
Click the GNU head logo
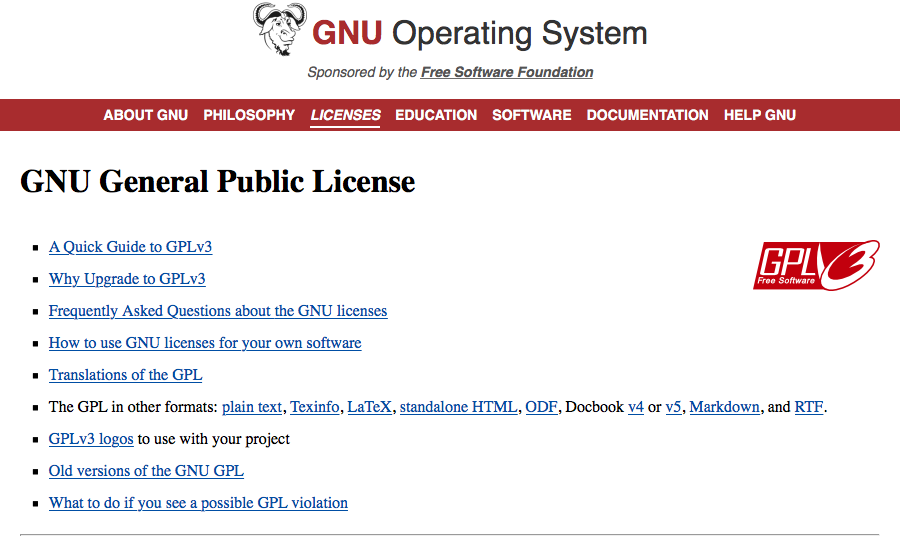tap(280, 29)
